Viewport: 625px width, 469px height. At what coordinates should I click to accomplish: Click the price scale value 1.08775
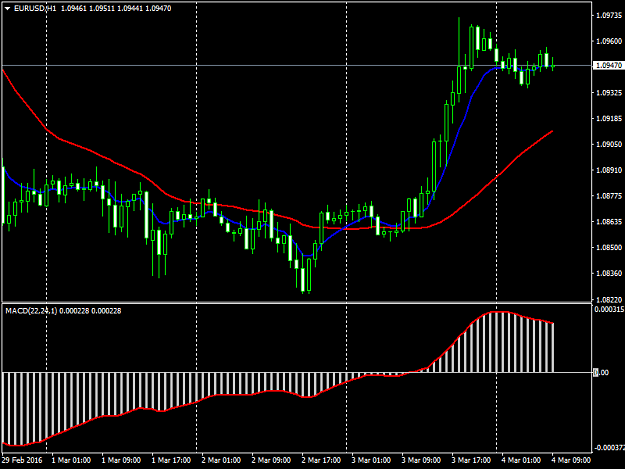point(609,196)
